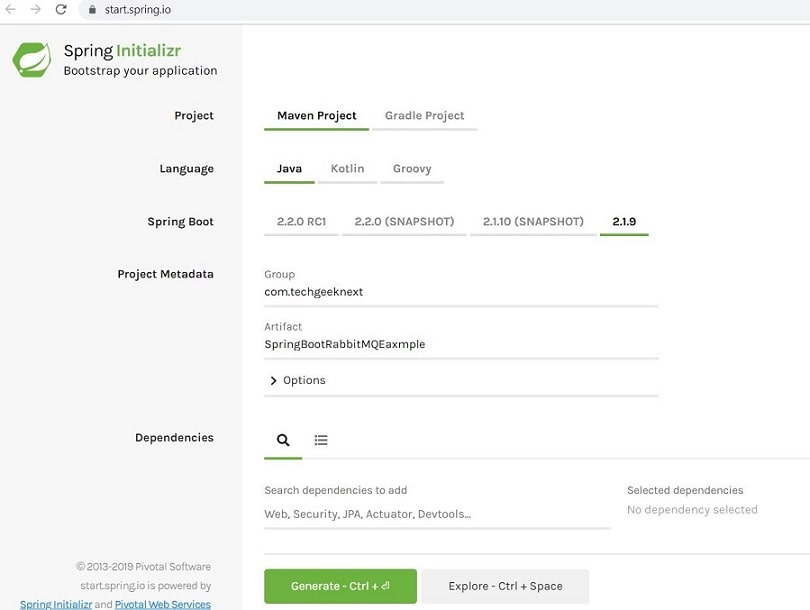810x610 pixels.
Task: Click the browser back arrow
Action: [10, 9]
